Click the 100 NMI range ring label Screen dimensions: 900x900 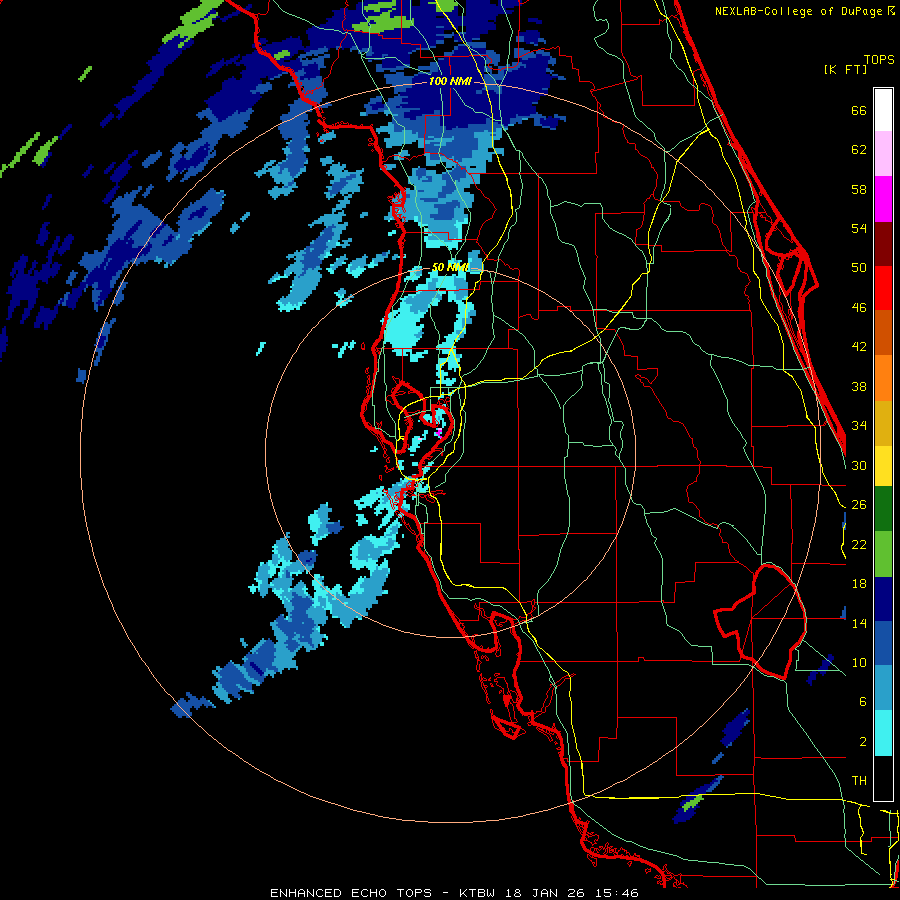pyautogui.click(x=450, y=82)
